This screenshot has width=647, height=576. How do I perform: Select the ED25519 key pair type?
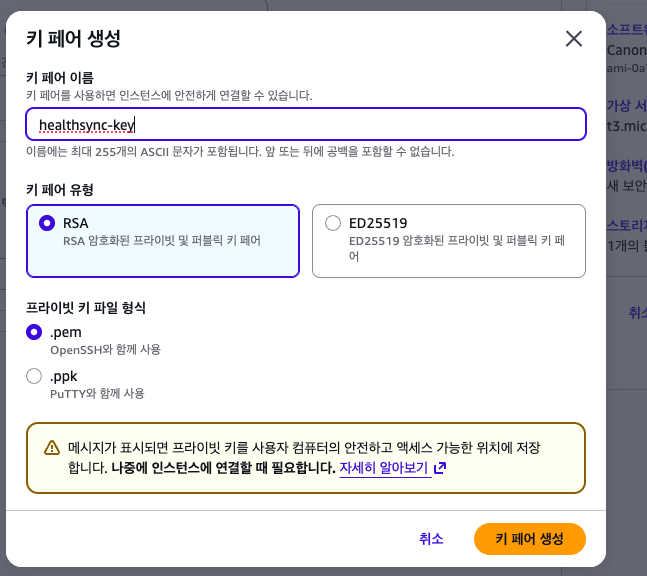point(449,241)
